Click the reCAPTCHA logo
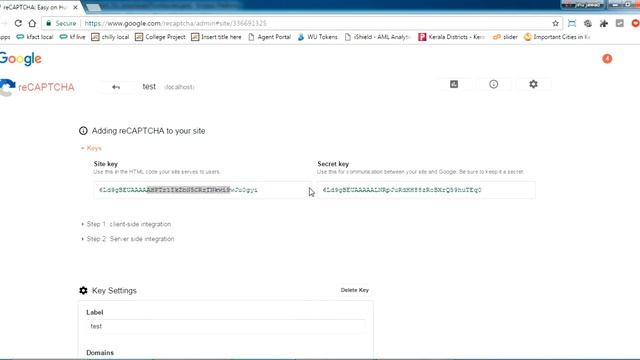 37,87
